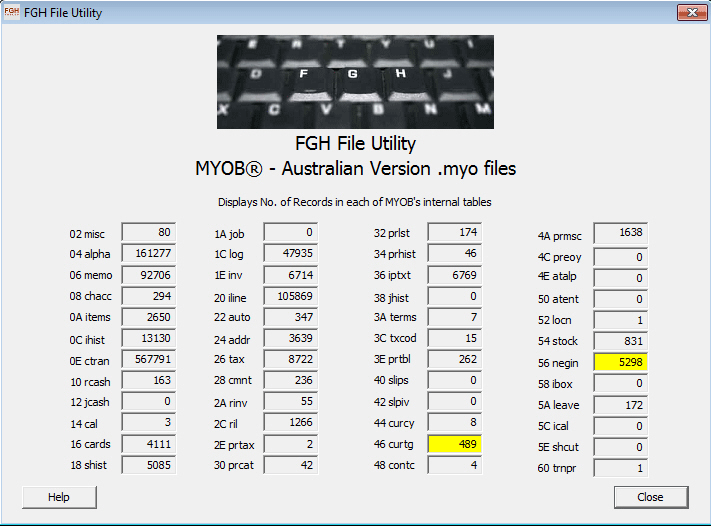
Task: Select the 24 addr field showing 3639
Action: point(290,338)
